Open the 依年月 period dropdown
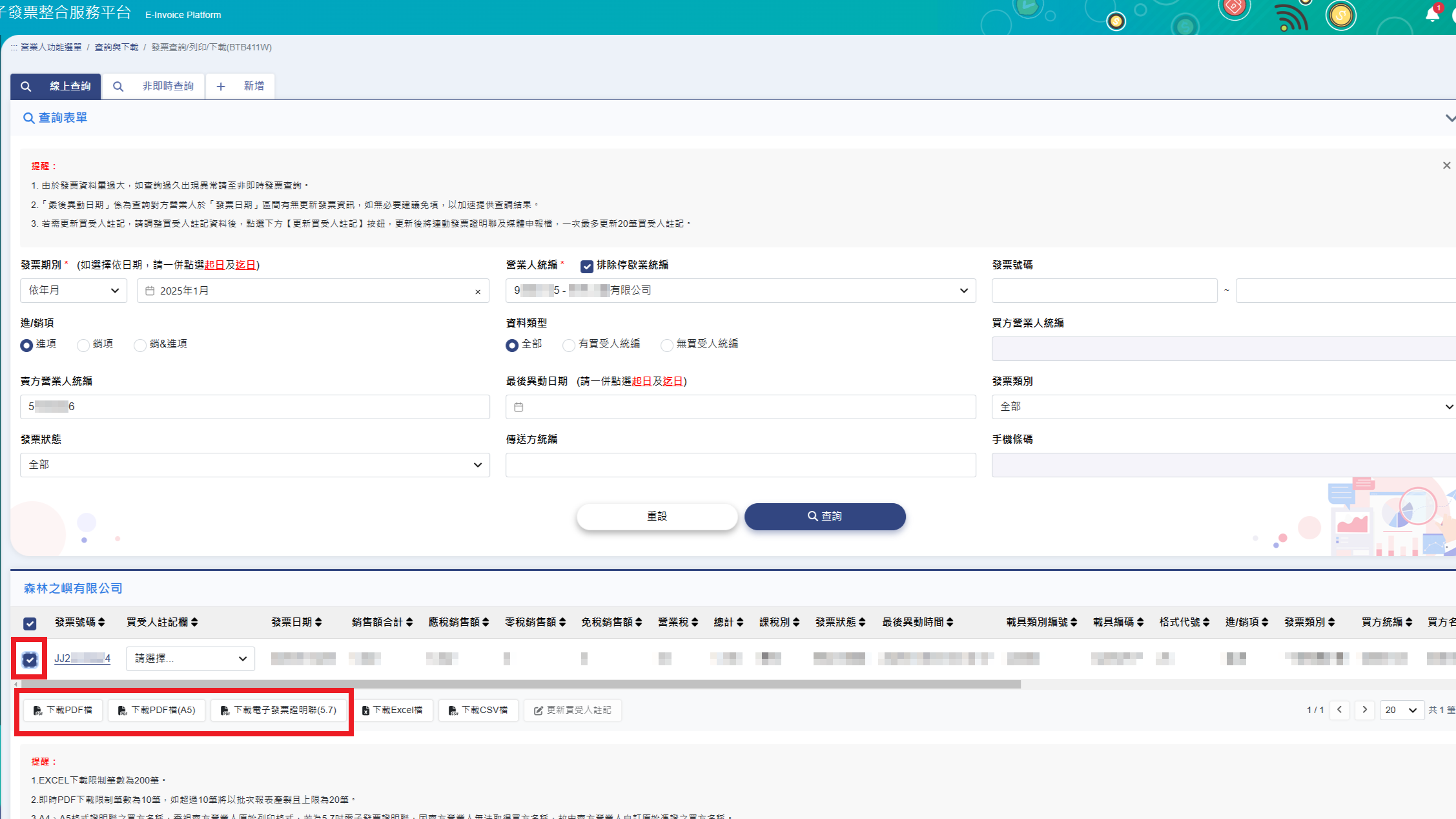 [74, 291]
